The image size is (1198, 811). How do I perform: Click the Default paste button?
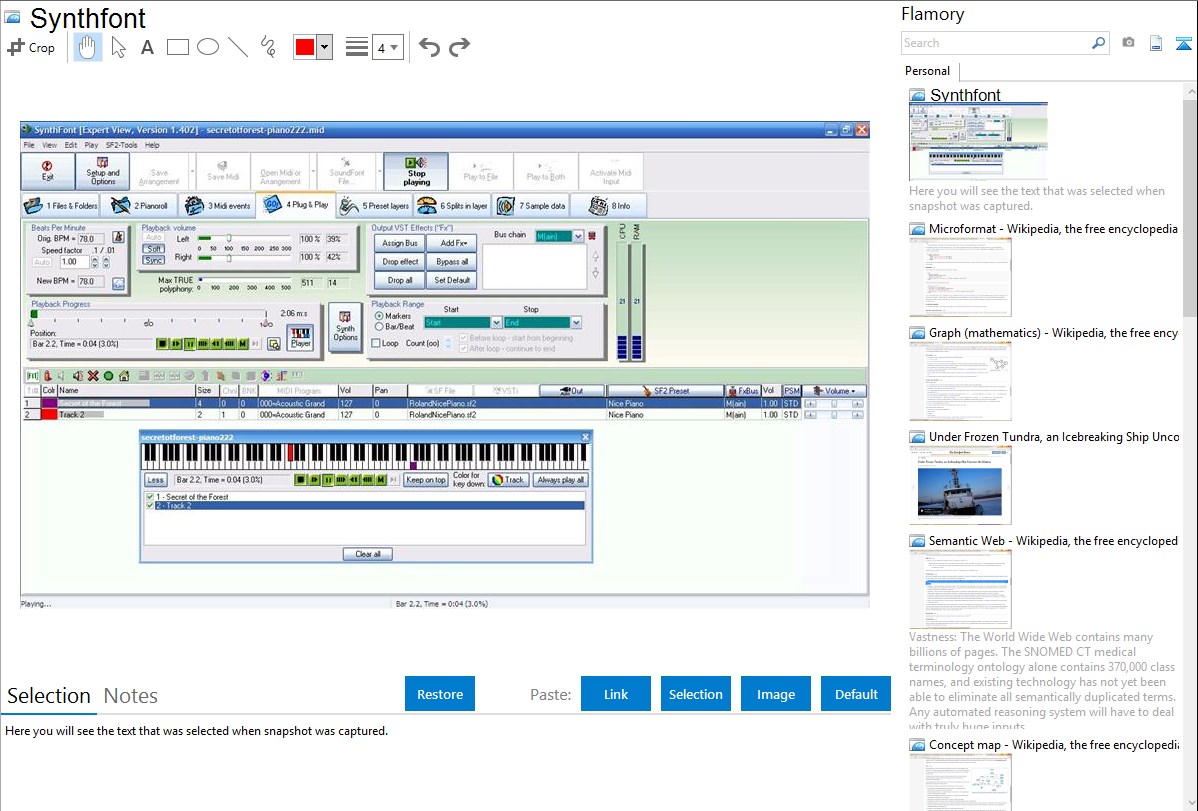click(x=856, y=694)
